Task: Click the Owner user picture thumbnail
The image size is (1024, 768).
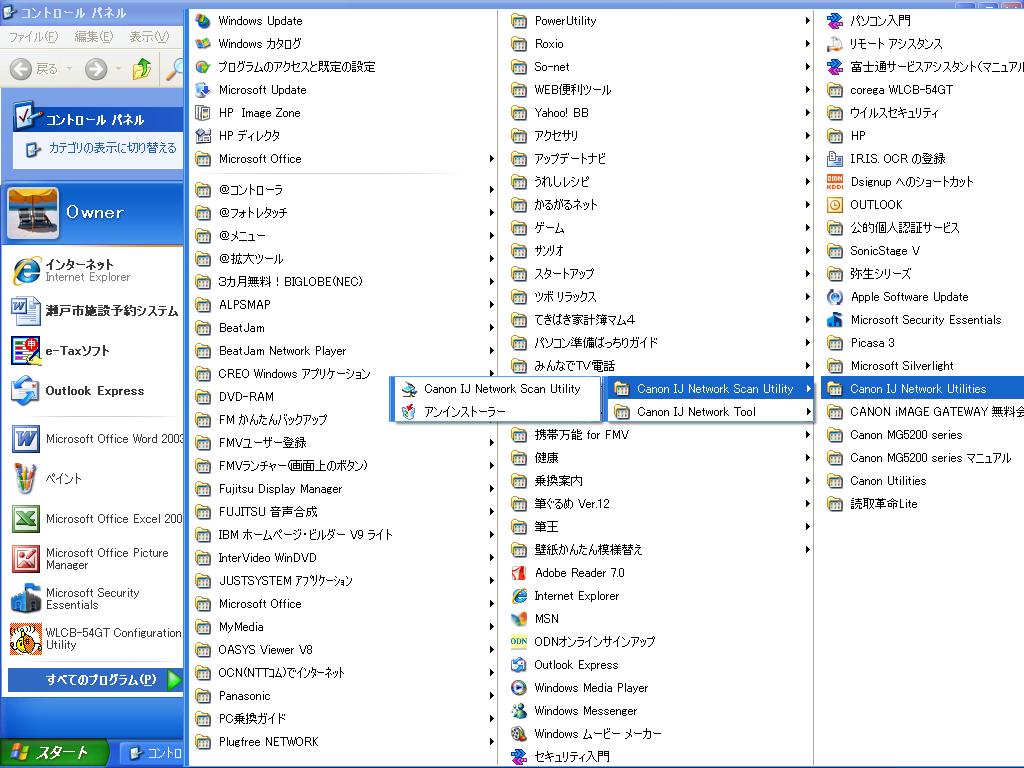Action: pyautogui.click(x=33, y=213)
